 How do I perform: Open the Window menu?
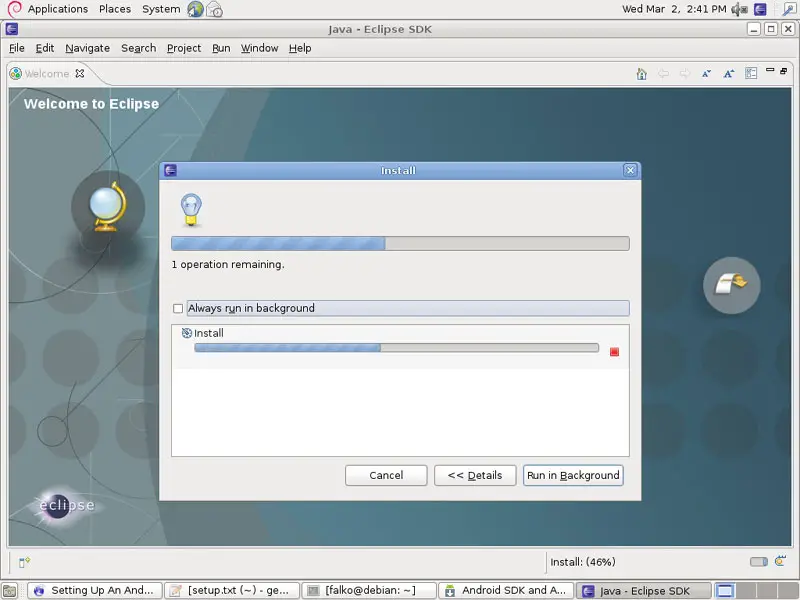259,48
